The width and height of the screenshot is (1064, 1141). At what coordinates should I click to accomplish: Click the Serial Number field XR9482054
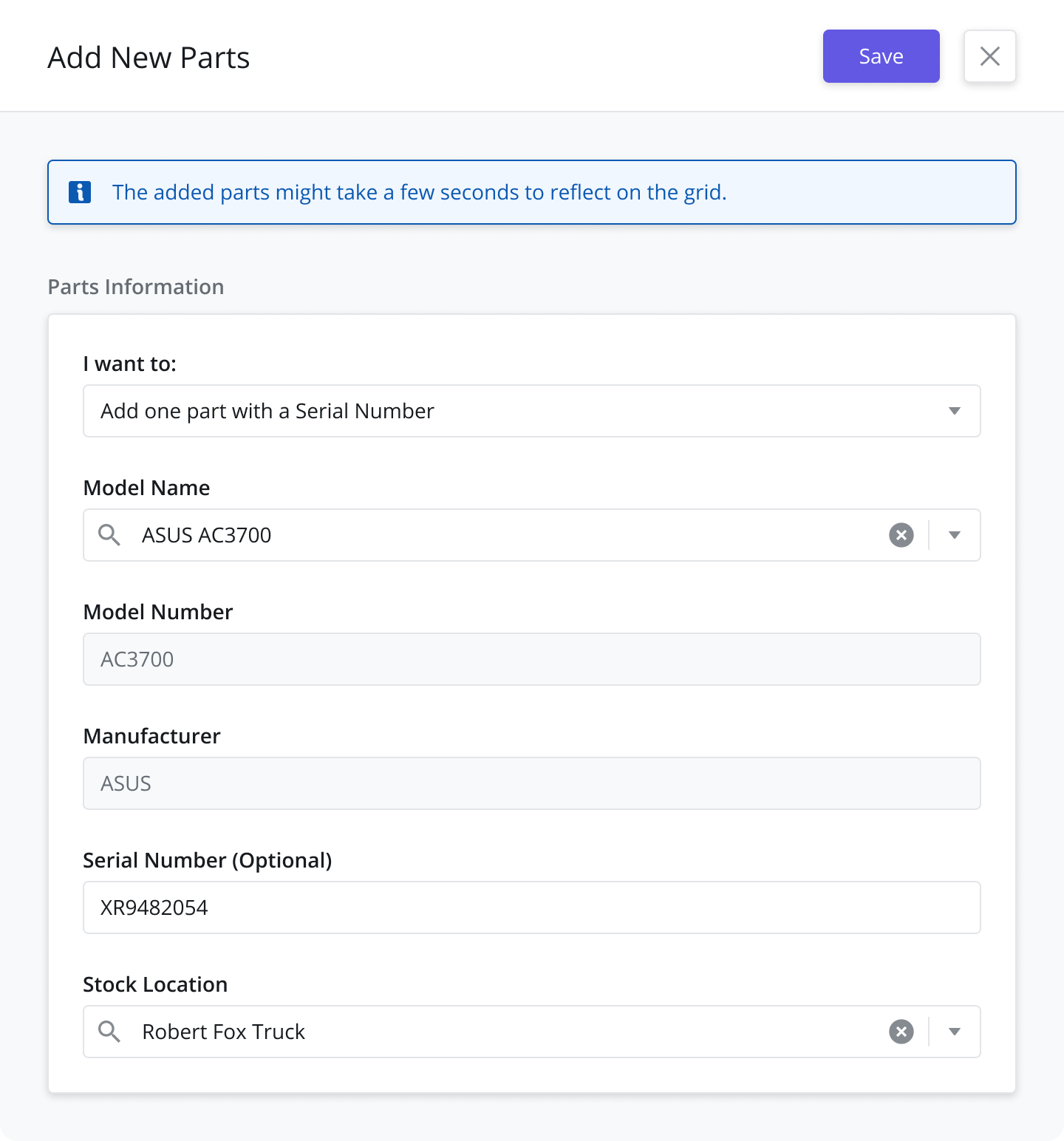(x=532, y=907)
